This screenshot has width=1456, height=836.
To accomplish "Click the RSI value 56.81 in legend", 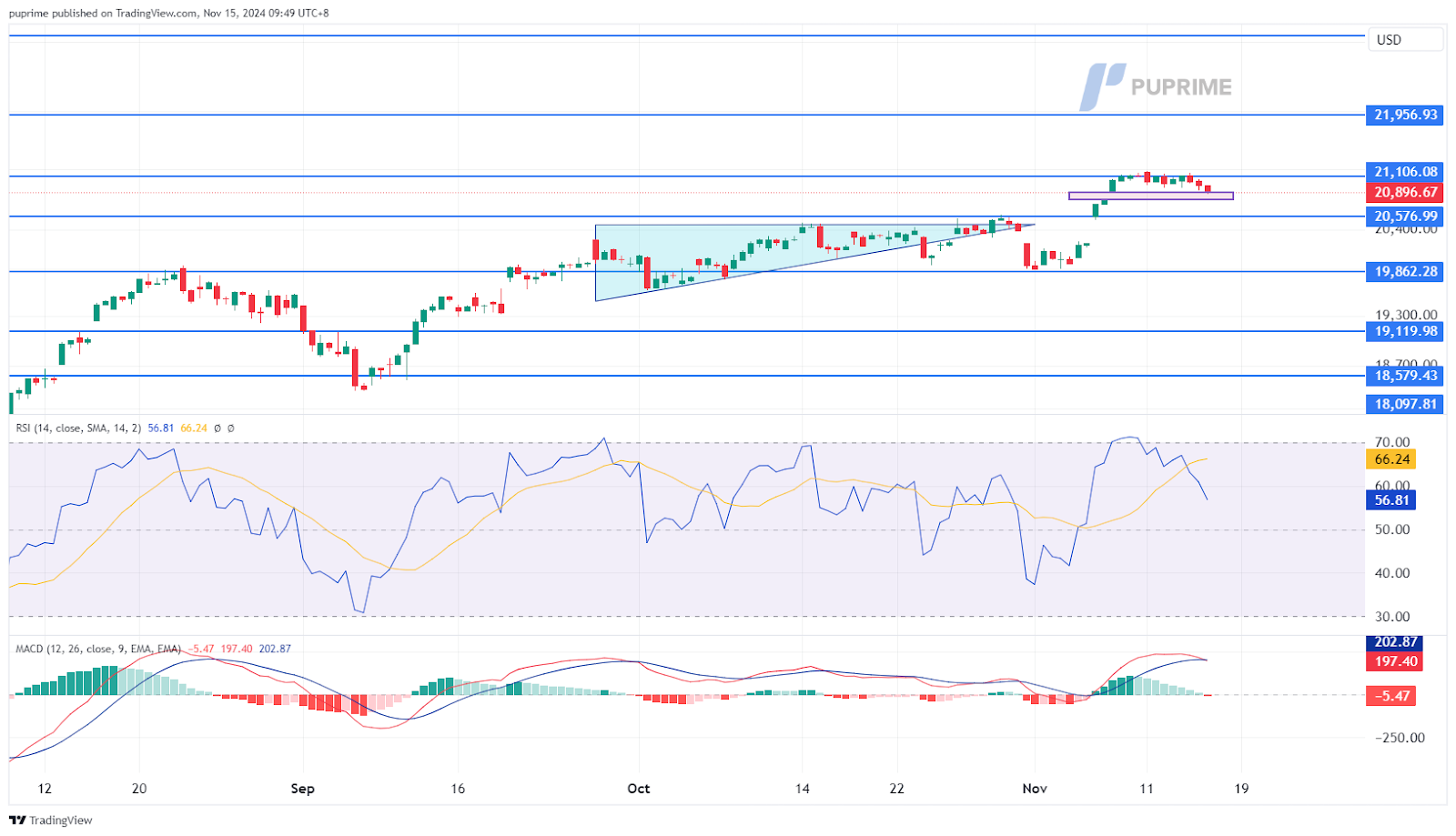I will coord(160,428).
